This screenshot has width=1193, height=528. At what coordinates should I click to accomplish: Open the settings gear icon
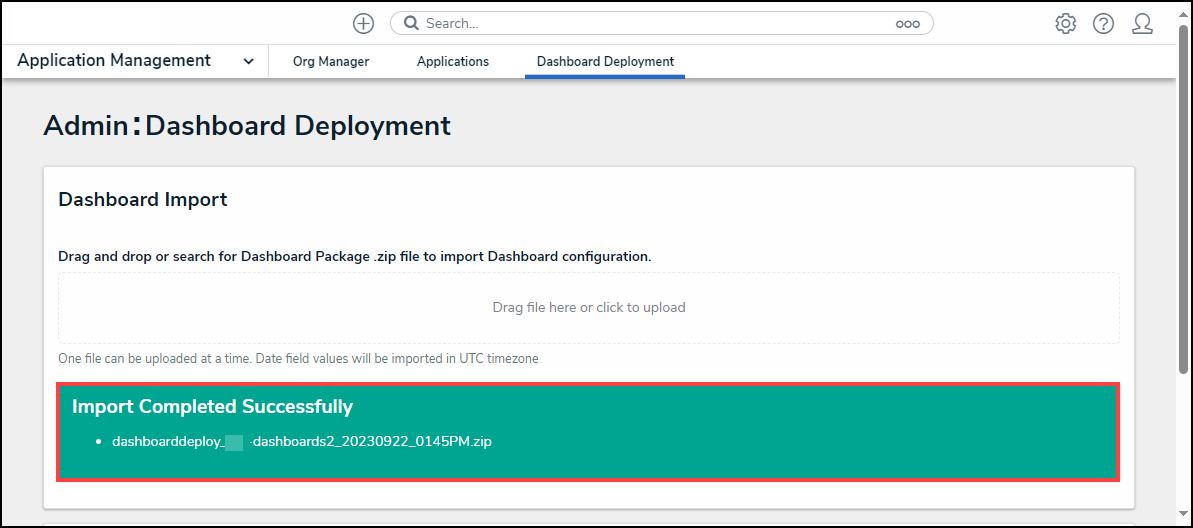tap(1065, 24)
